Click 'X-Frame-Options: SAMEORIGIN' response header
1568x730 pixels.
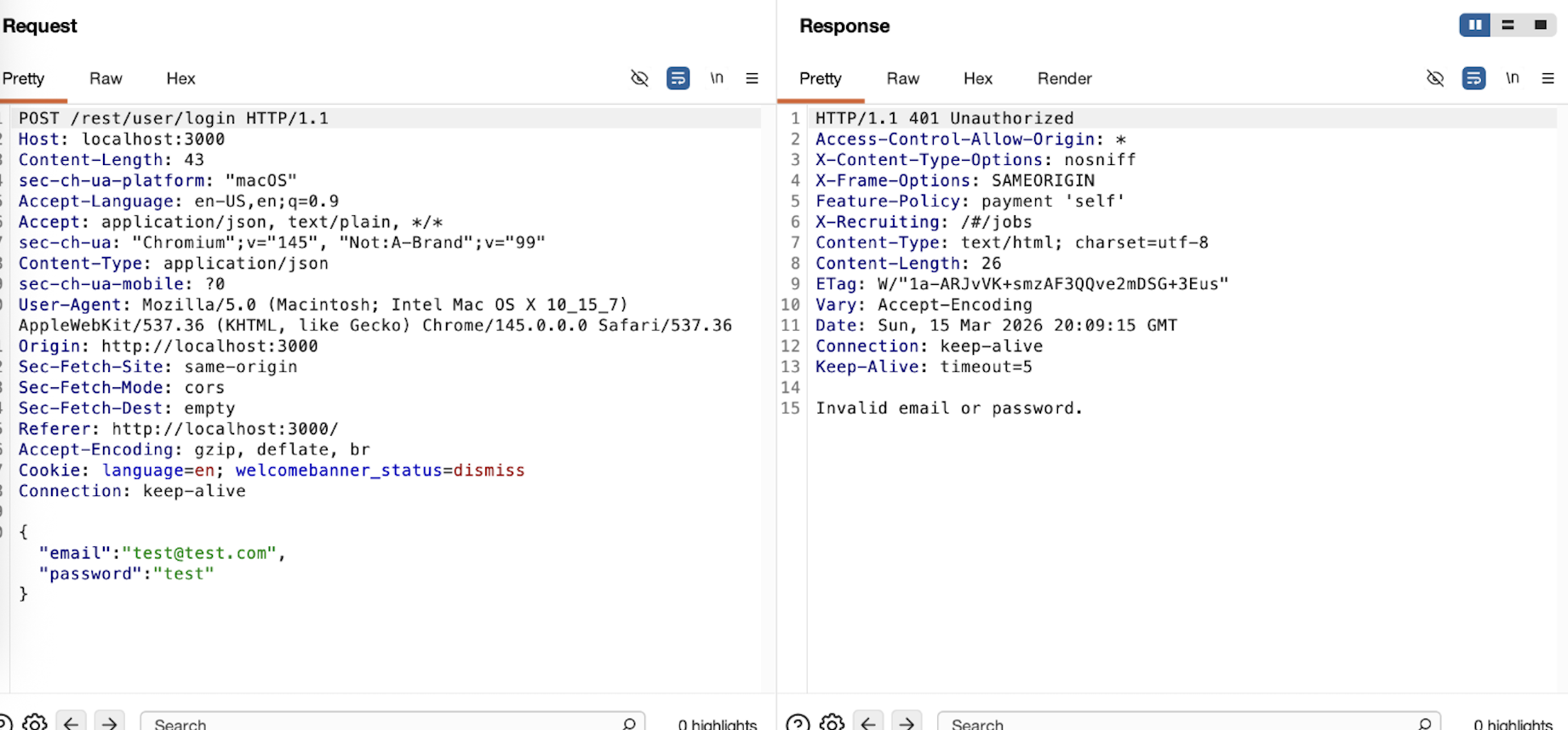pyautogui.click(x=955, y=180)
